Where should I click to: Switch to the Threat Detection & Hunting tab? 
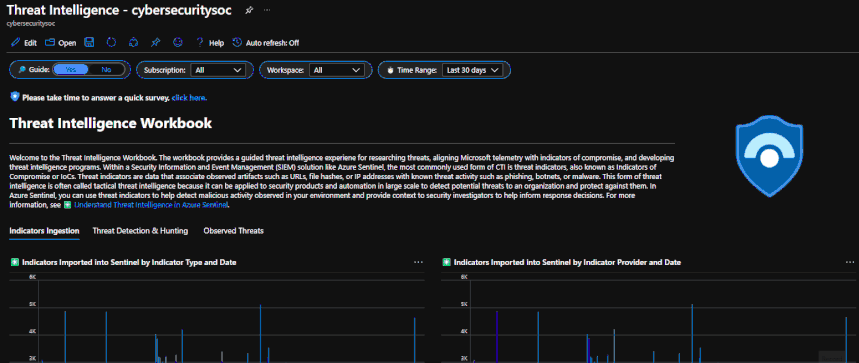140,231
